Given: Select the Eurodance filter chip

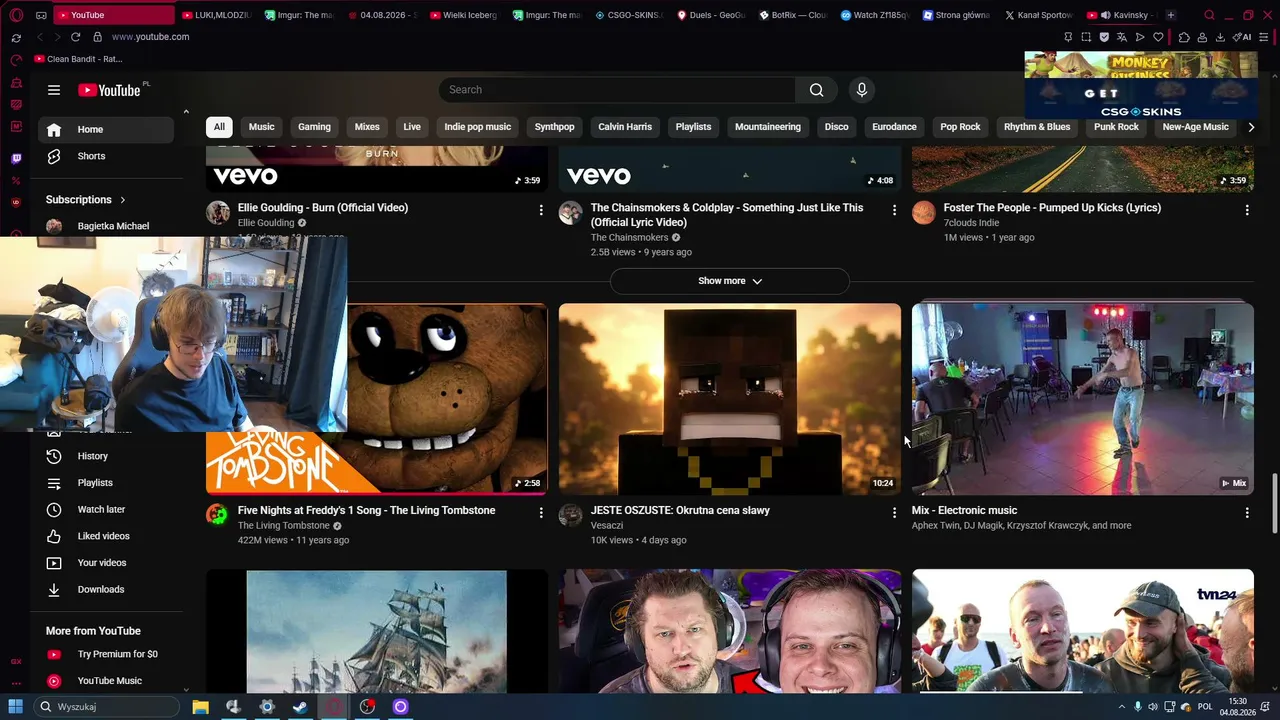Looking at the screenshot, I should [894, 127].
